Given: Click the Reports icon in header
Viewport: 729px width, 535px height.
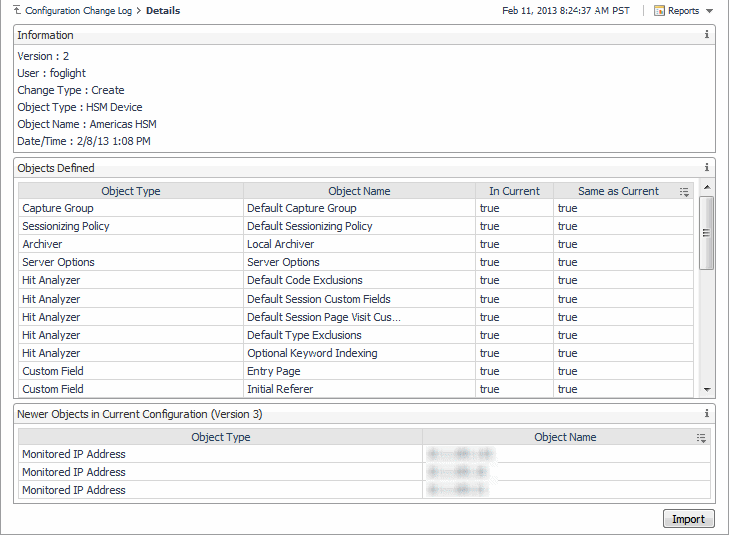Looking at the screenshot, I should 659,11.
